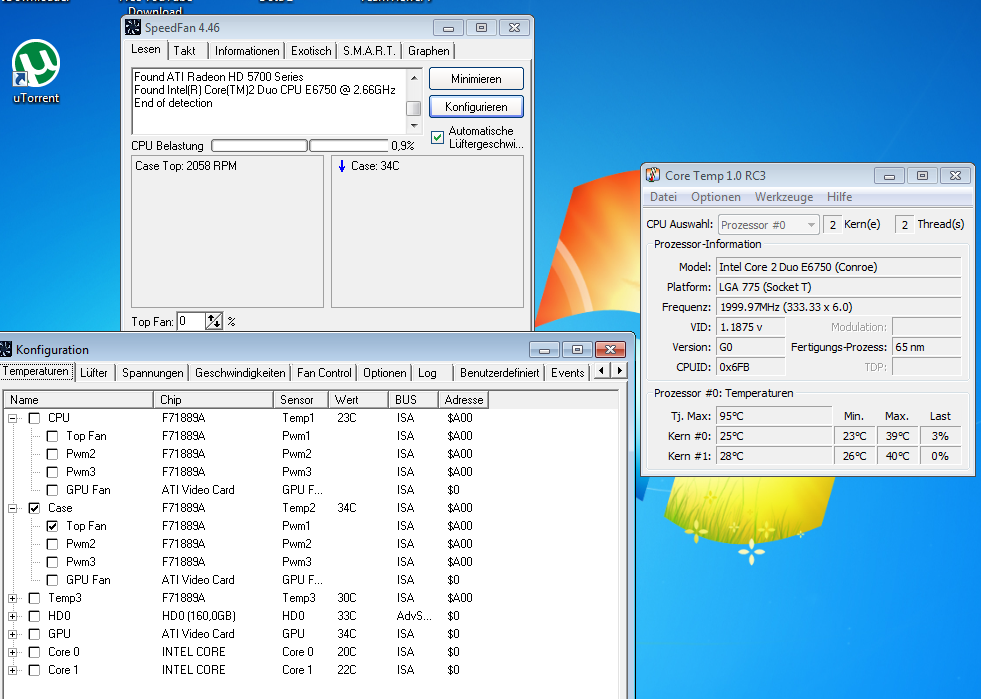Open the Informationen tab
This screenshot has height=699, width=981.
247,51
